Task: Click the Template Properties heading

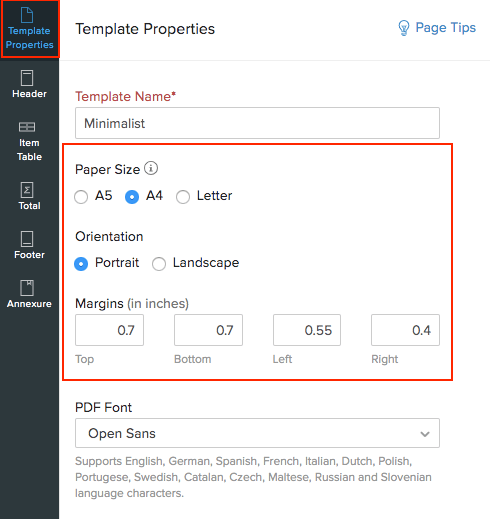Action: tap(145, 29)
